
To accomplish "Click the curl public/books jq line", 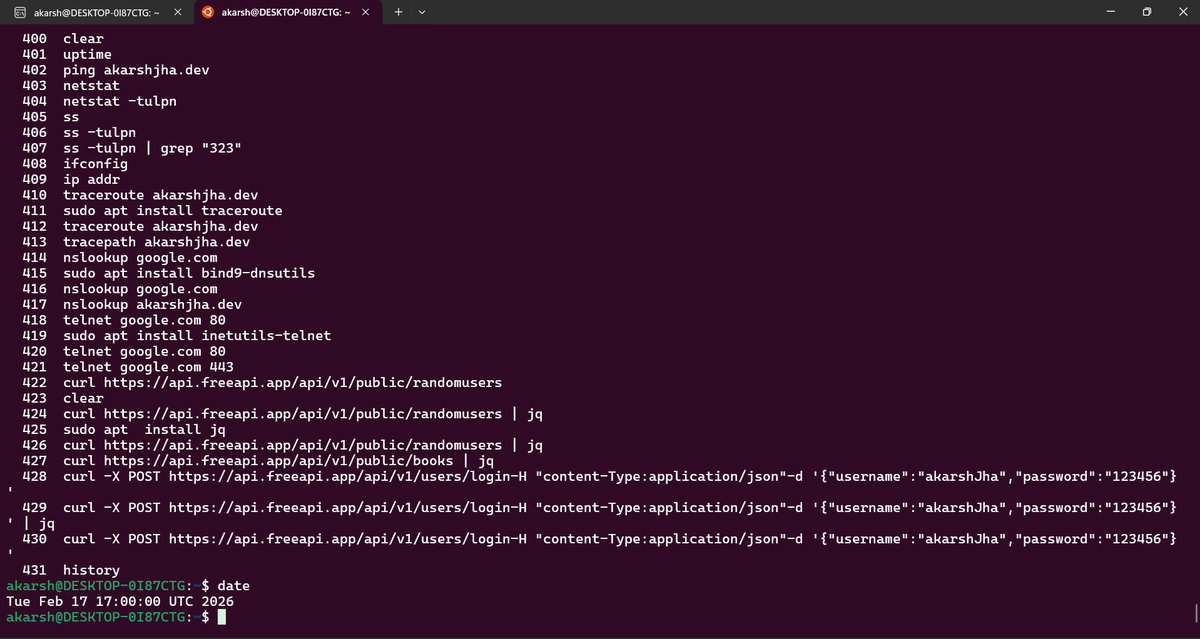I will point(258,460).
